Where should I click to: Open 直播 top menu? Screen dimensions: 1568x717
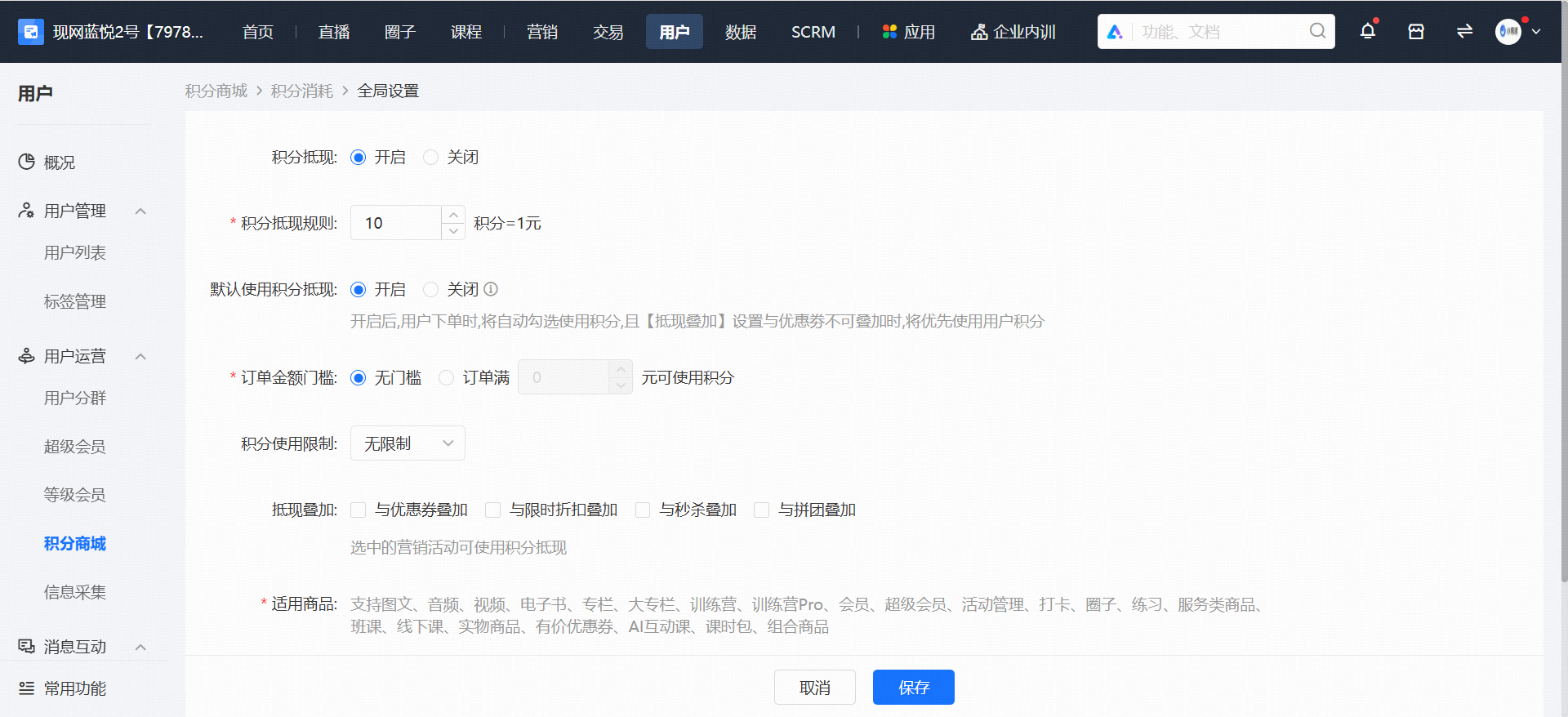pyautogui.click(x=334, y=32)
